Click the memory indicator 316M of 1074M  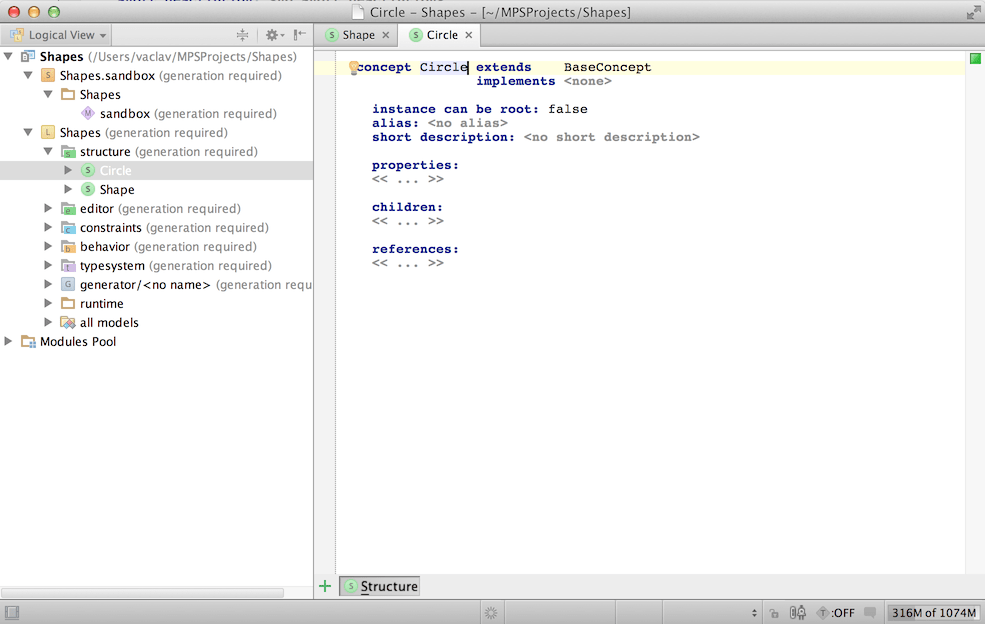[933, 613]
